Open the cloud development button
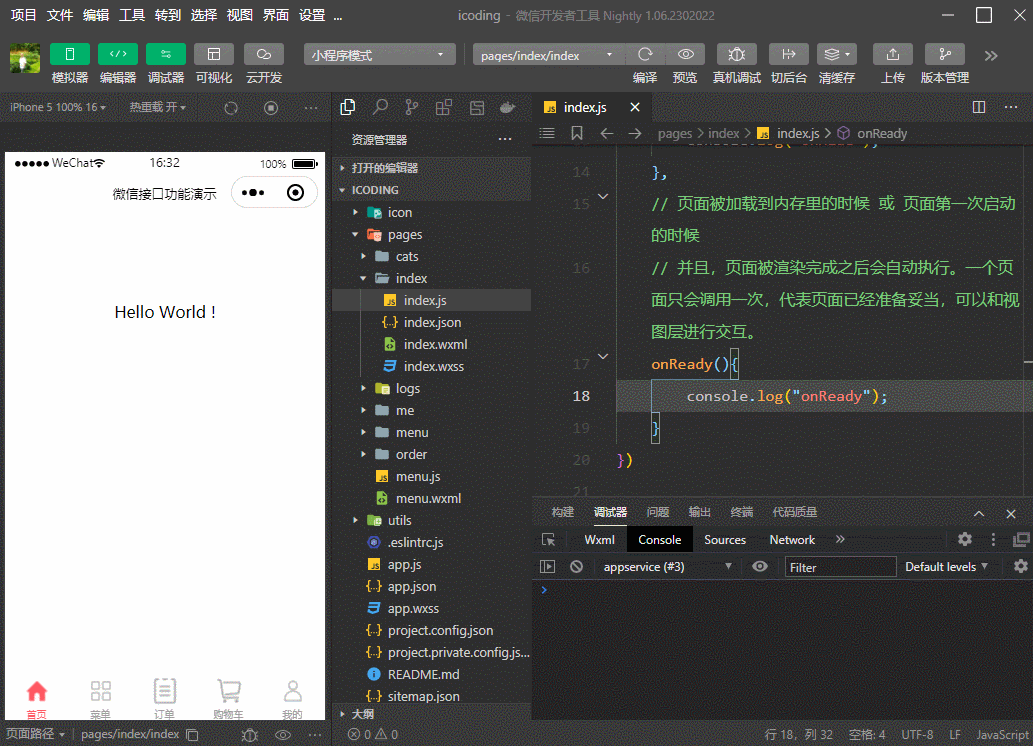Viewport: 1033px width, 746px height. 264,54
